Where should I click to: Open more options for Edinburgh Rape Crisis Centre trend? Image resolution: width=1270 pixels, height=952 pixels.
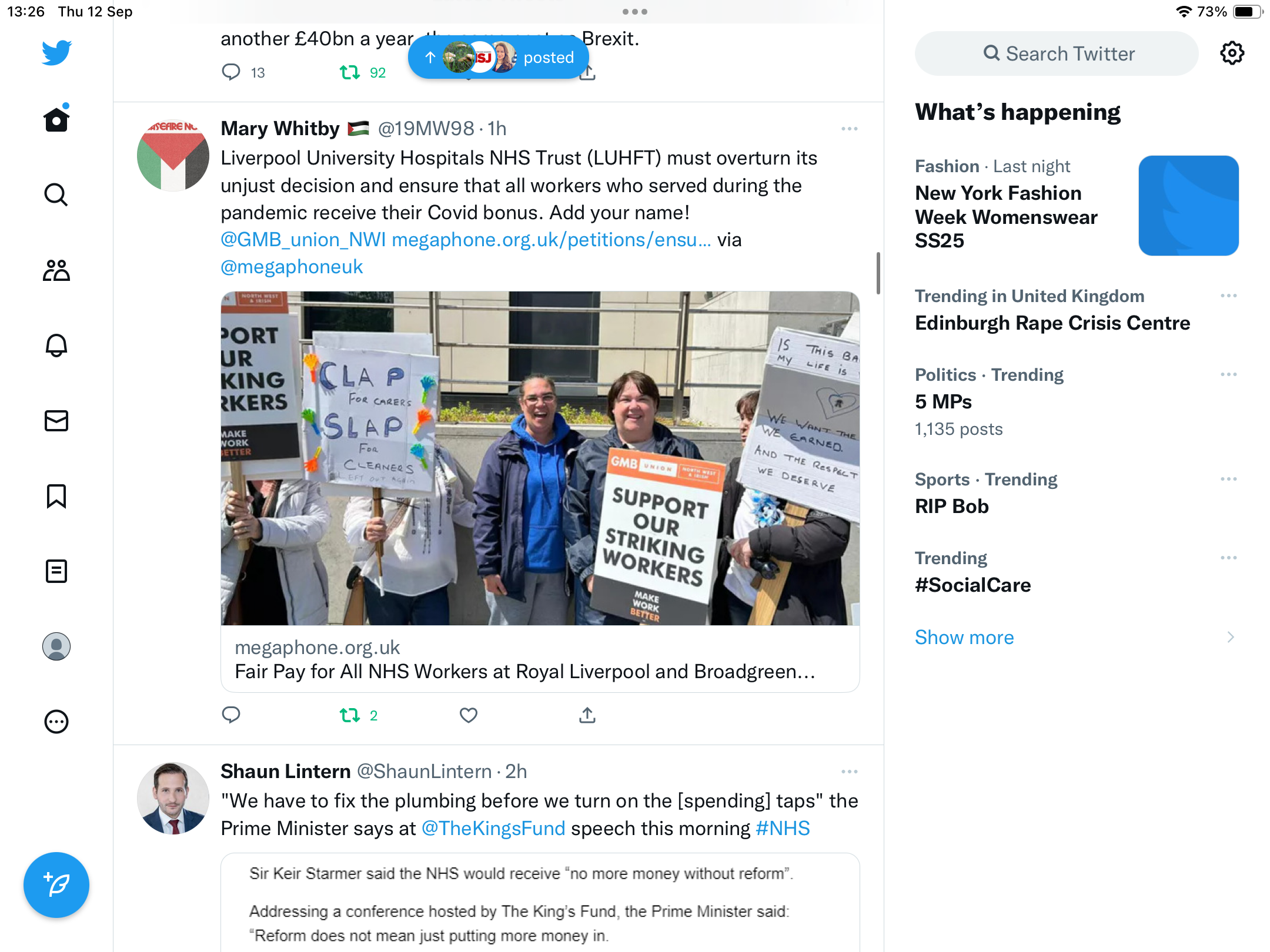click(1228, 296)
